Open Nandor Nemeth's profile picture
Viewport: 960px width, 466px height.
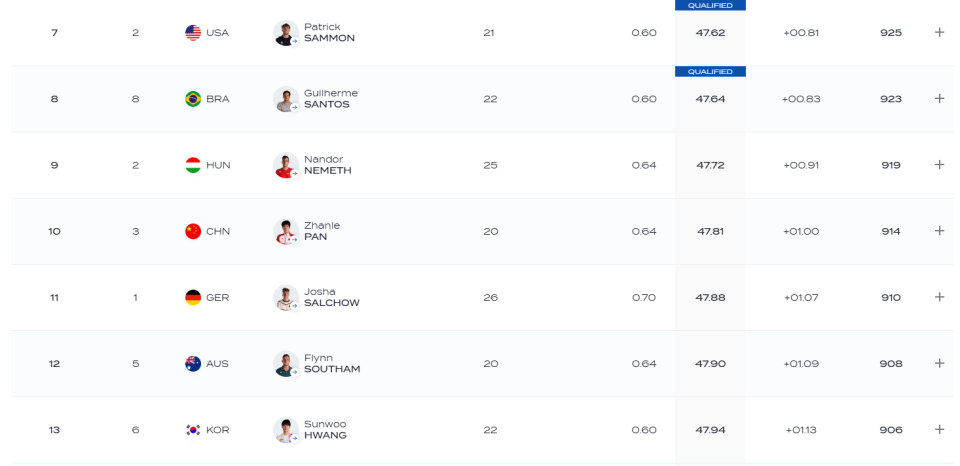pos(286,165)
